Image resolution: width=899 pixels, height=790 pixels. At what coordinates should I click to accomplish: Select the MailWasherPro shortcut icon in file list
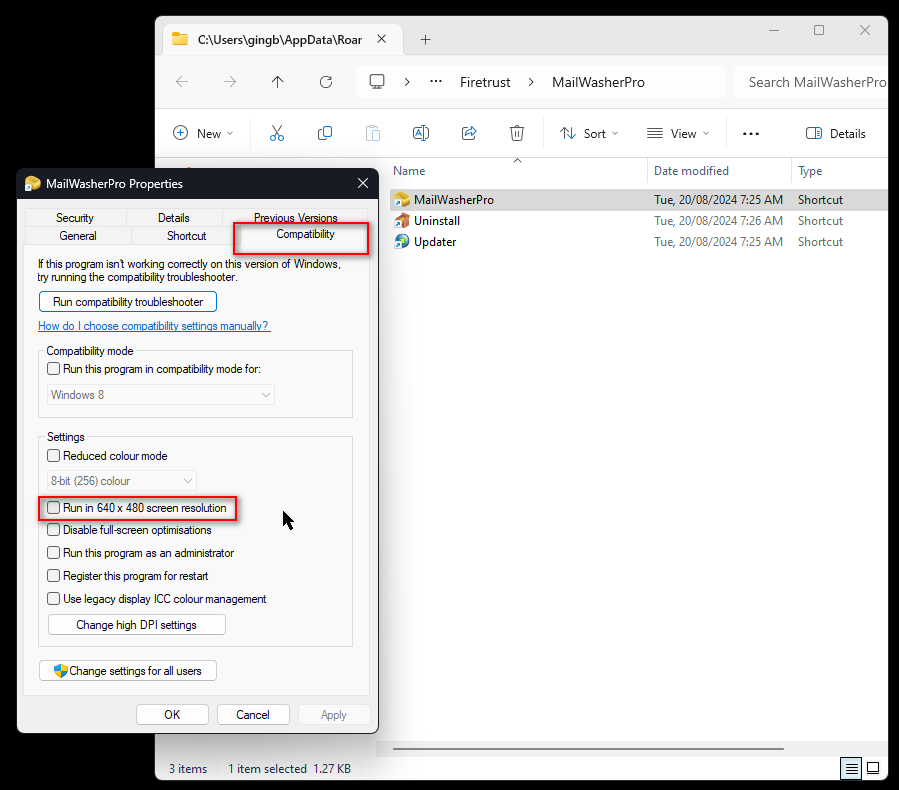pos(402,200)
